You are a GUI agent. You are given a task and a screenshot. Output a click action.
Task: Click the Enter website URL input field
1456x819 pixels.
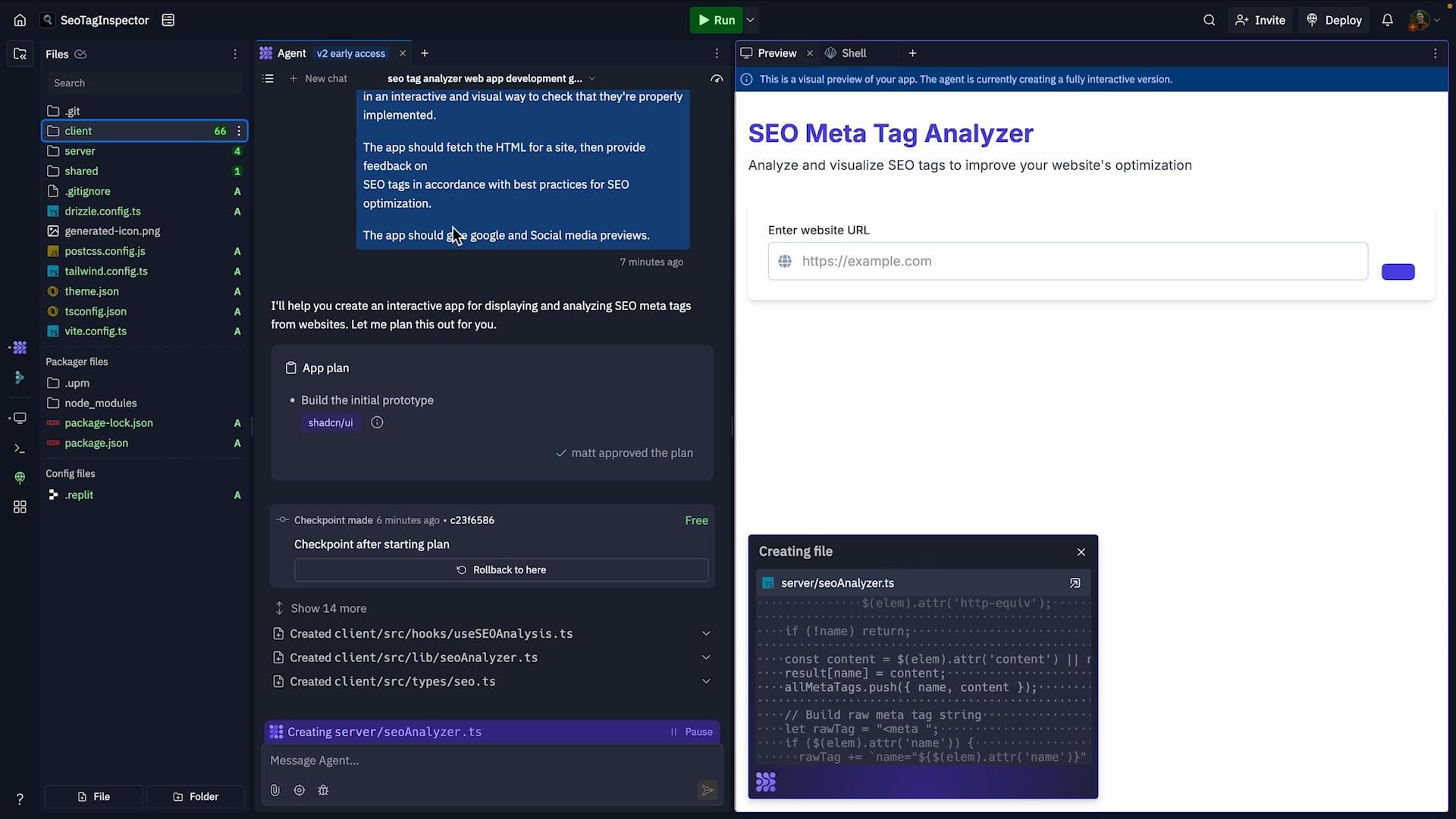pos(1077,262)
